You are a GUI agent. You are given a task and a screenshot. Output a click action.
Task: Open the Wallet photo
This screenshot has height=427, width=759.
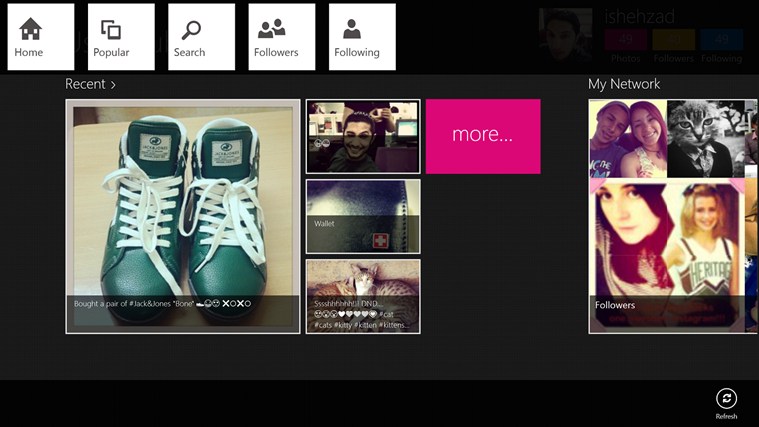[x=363, y=216]
